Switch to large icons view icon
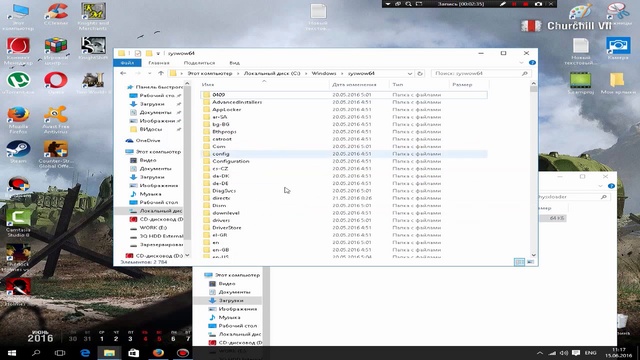 click(530, 262)
